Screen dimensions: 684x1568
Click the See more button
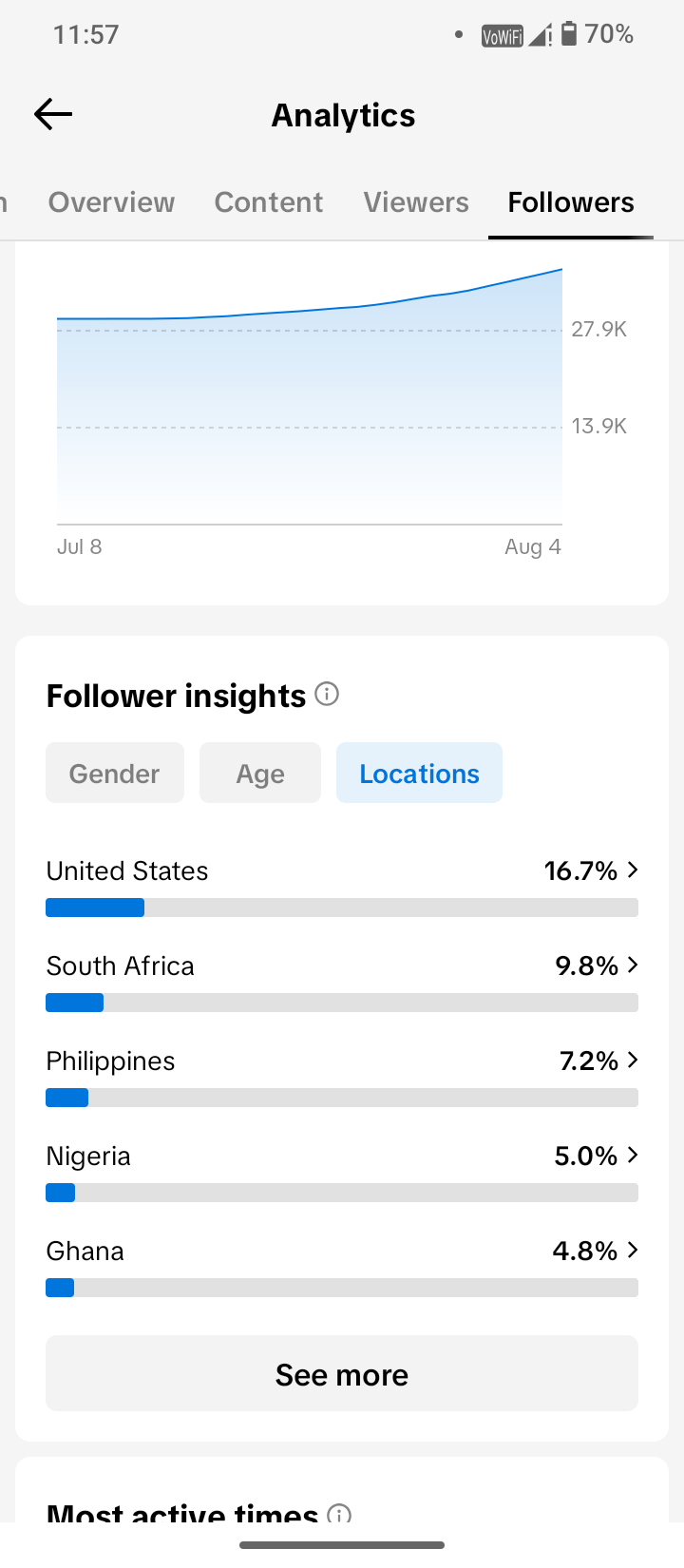(x=342, y=1373)
